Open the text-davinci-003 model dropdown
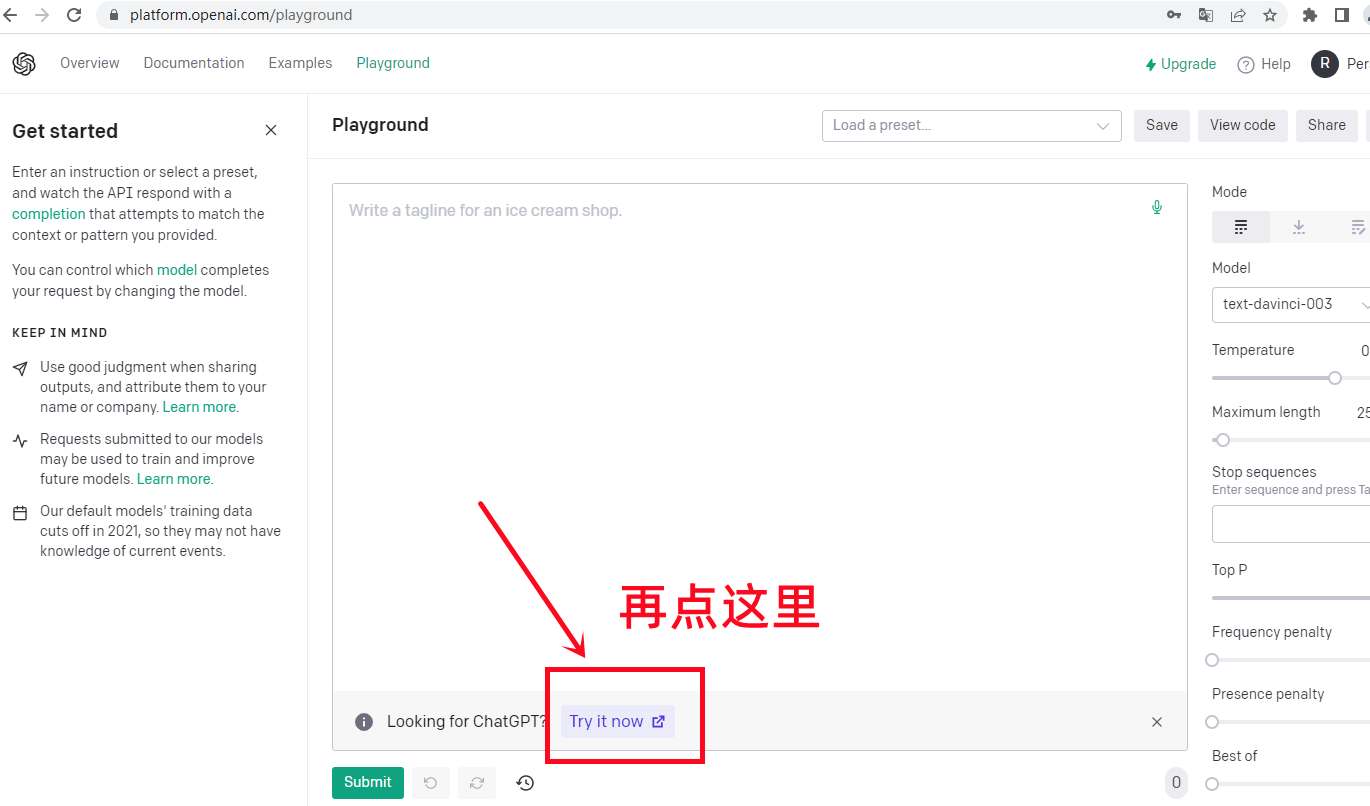 click(x=1290, y=304)
